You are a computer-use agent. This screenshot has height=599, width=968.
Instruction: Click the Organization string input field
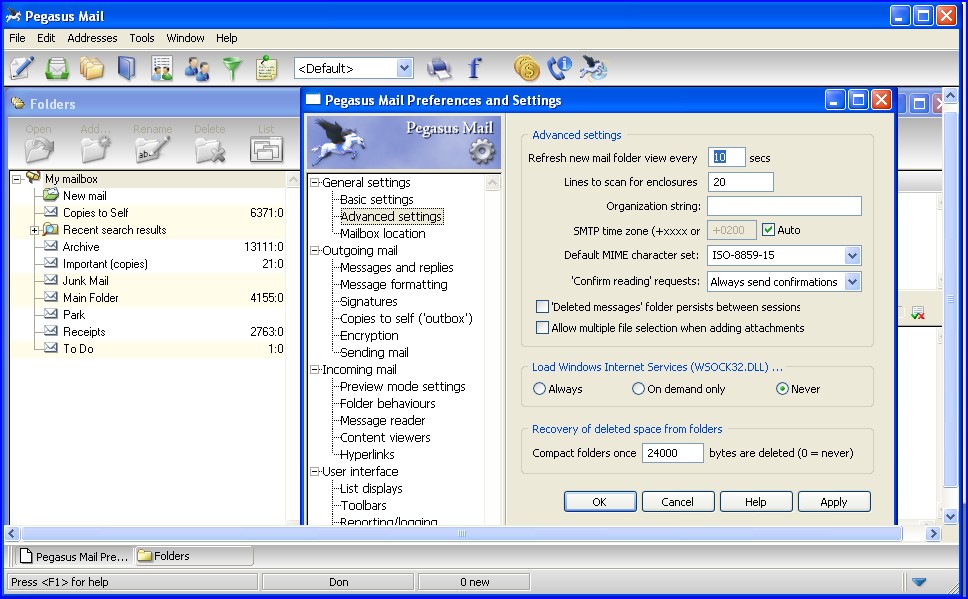(784, 206)
